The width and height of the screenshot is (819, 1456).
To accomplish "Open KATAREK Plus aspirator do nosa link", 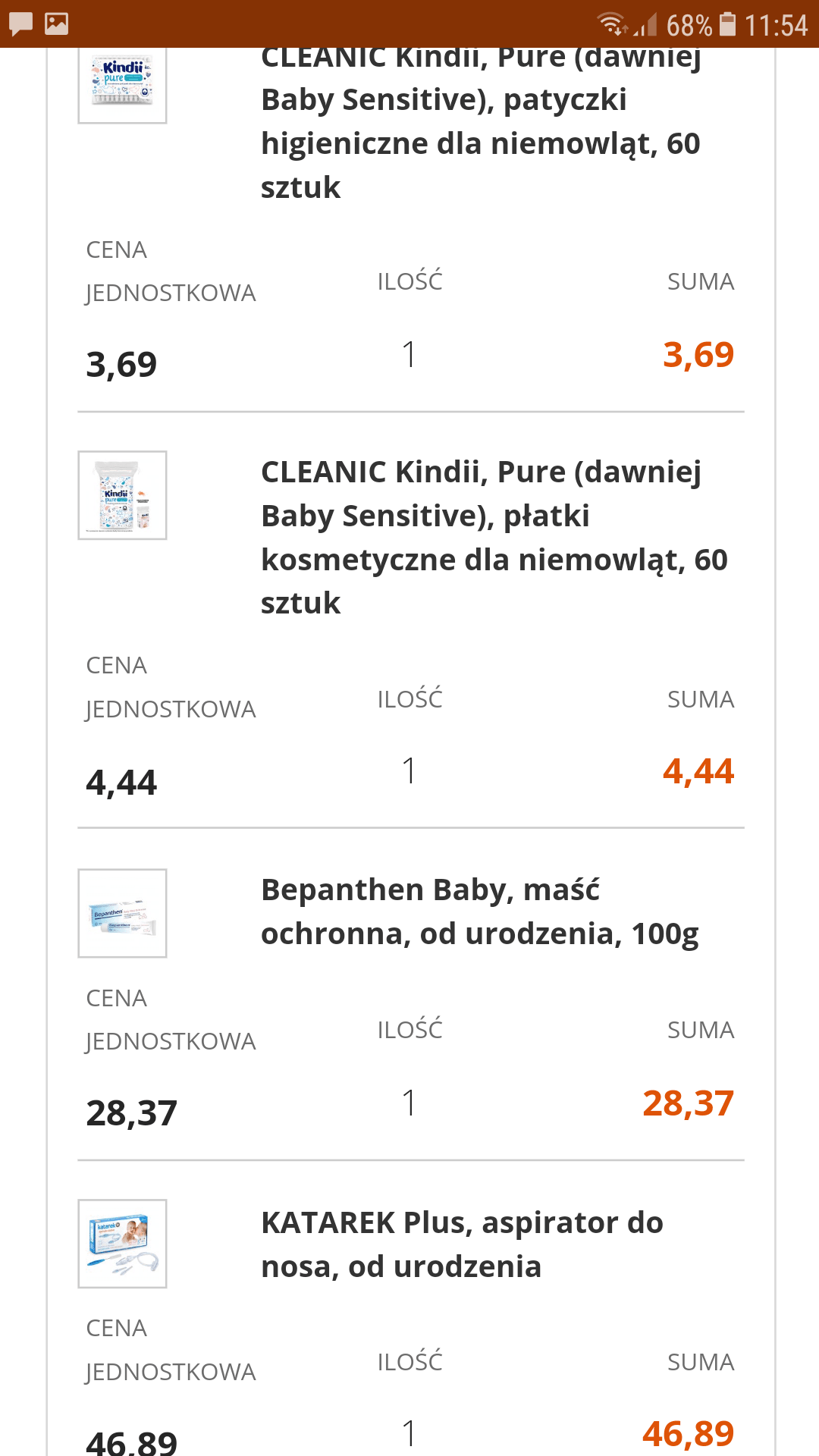I will coord(462,1244).
